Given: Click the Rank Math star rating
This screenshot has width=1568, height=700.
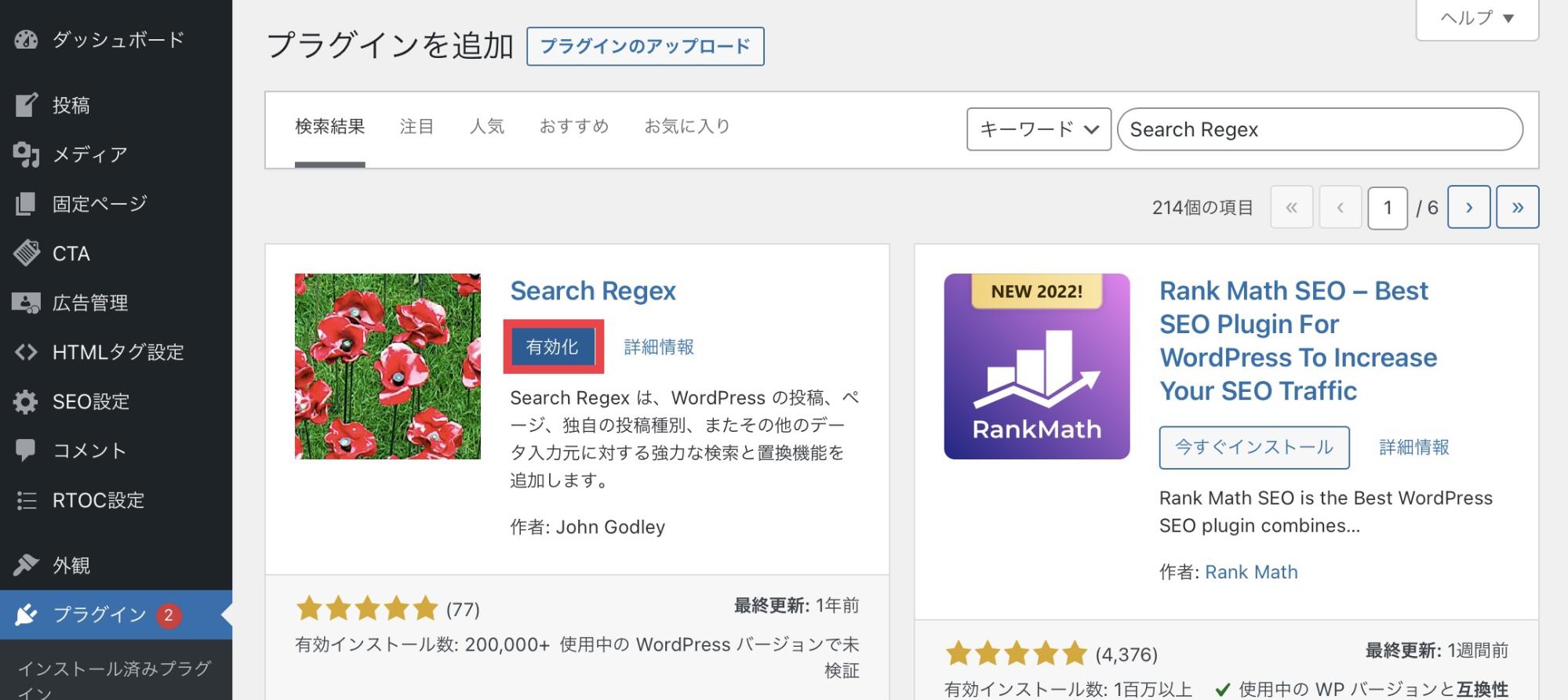Looking at the screenshot, I should (1017, 654).
